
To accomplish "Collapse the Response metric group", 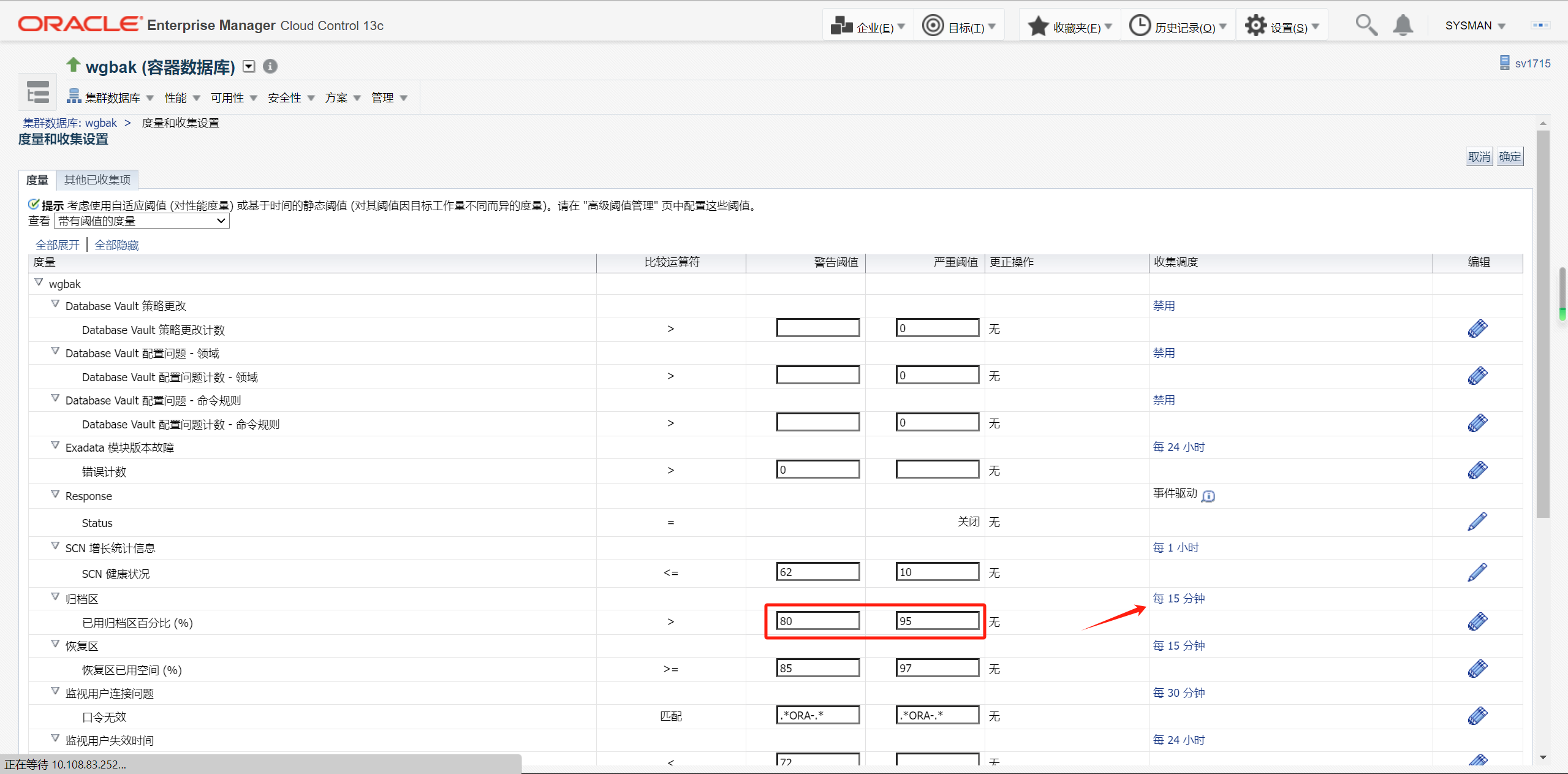I will click(55, 494).
